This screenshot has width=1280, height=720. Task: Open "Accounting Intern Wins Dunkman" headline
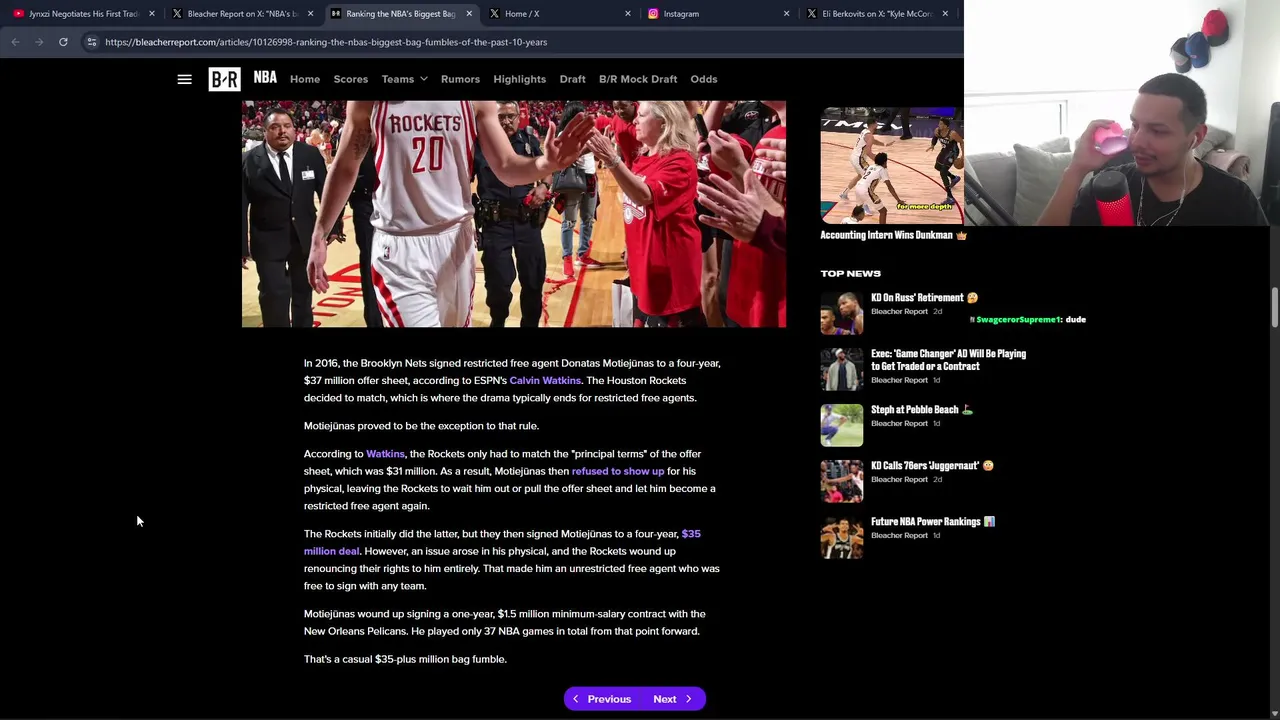[894, 235]
